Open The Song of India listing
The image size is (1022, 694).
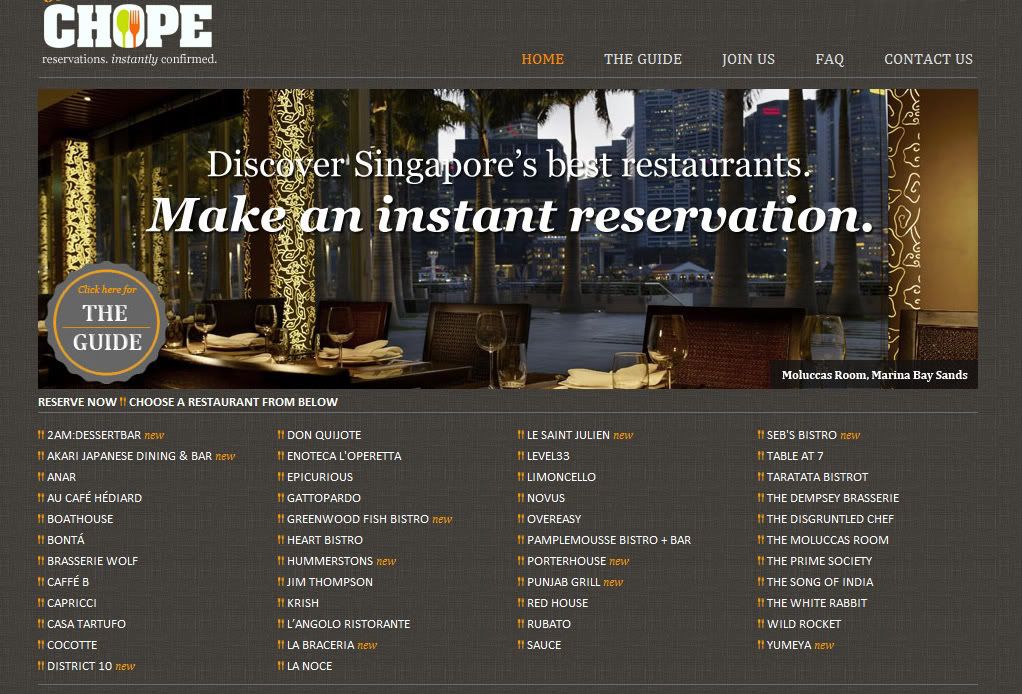click(x=820, y=582)
